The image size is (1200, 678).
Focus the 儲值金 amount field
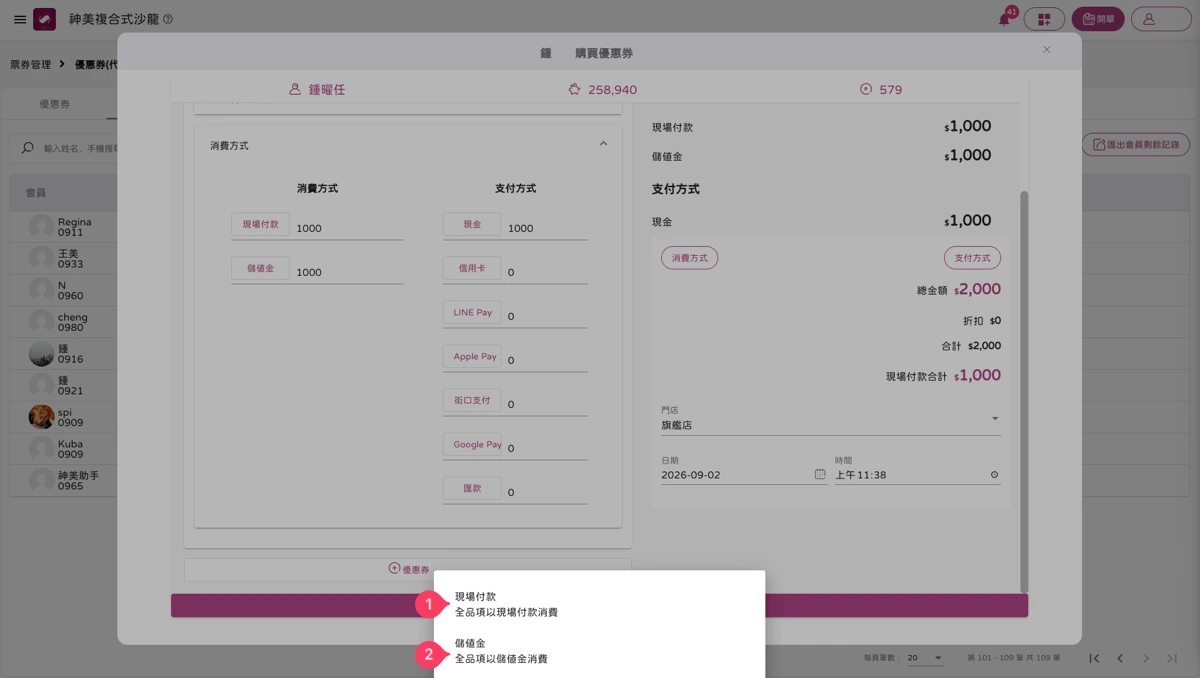coord(349,272)
